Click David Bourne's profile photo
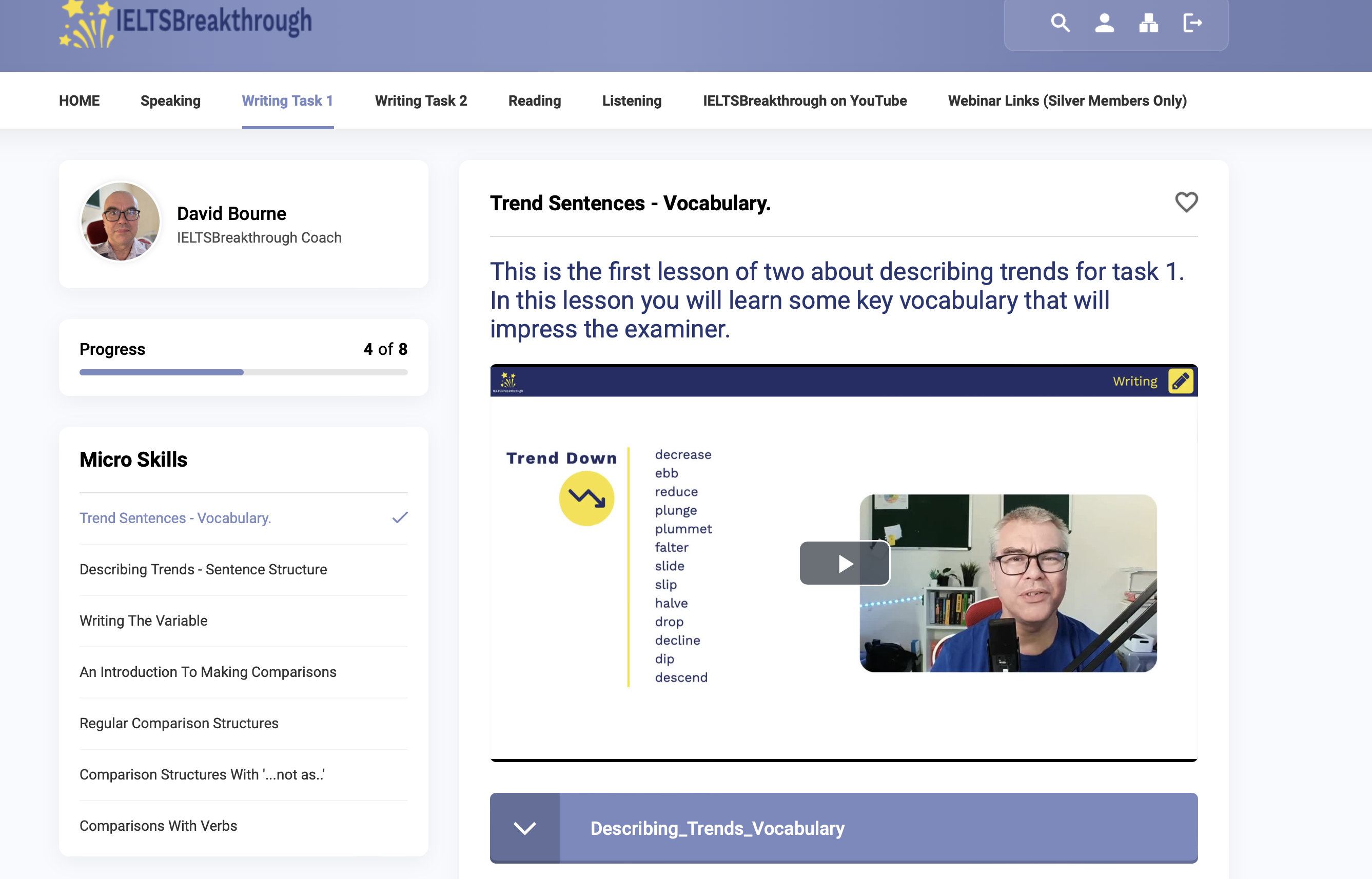 click(x=121, y=223)
